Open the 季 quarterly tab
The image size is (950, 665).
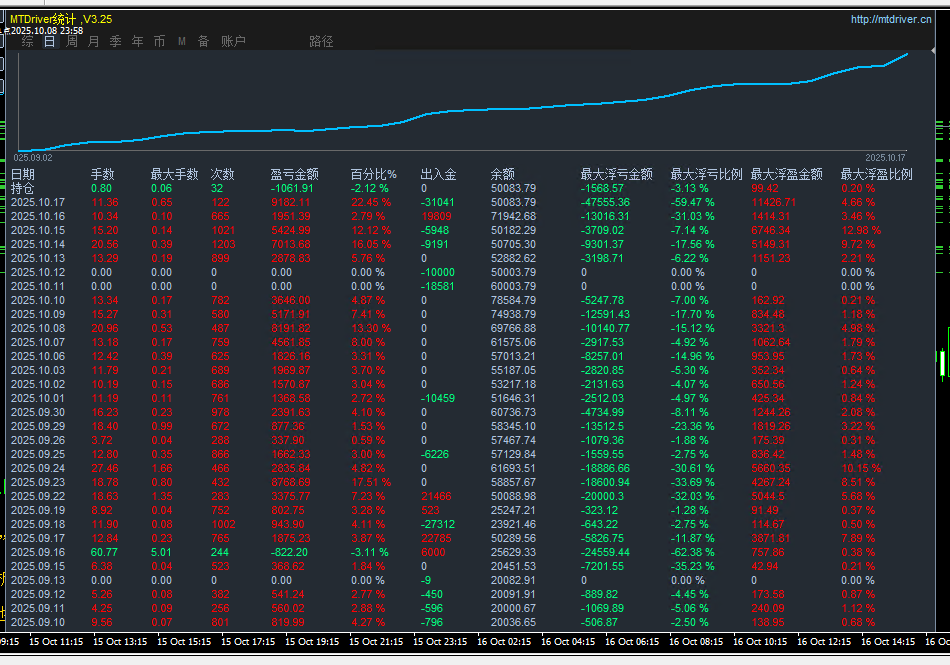(x=116, y=42)
